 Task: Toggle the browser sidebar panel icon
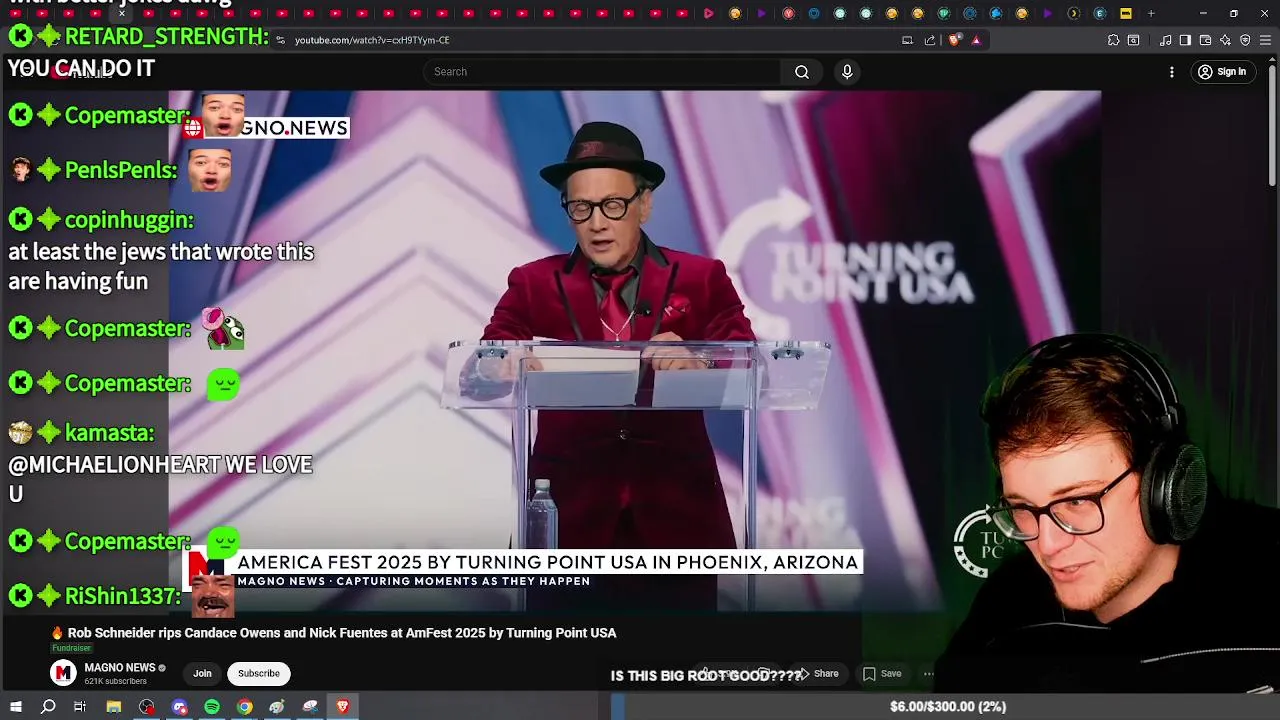tap(1185, 40)
